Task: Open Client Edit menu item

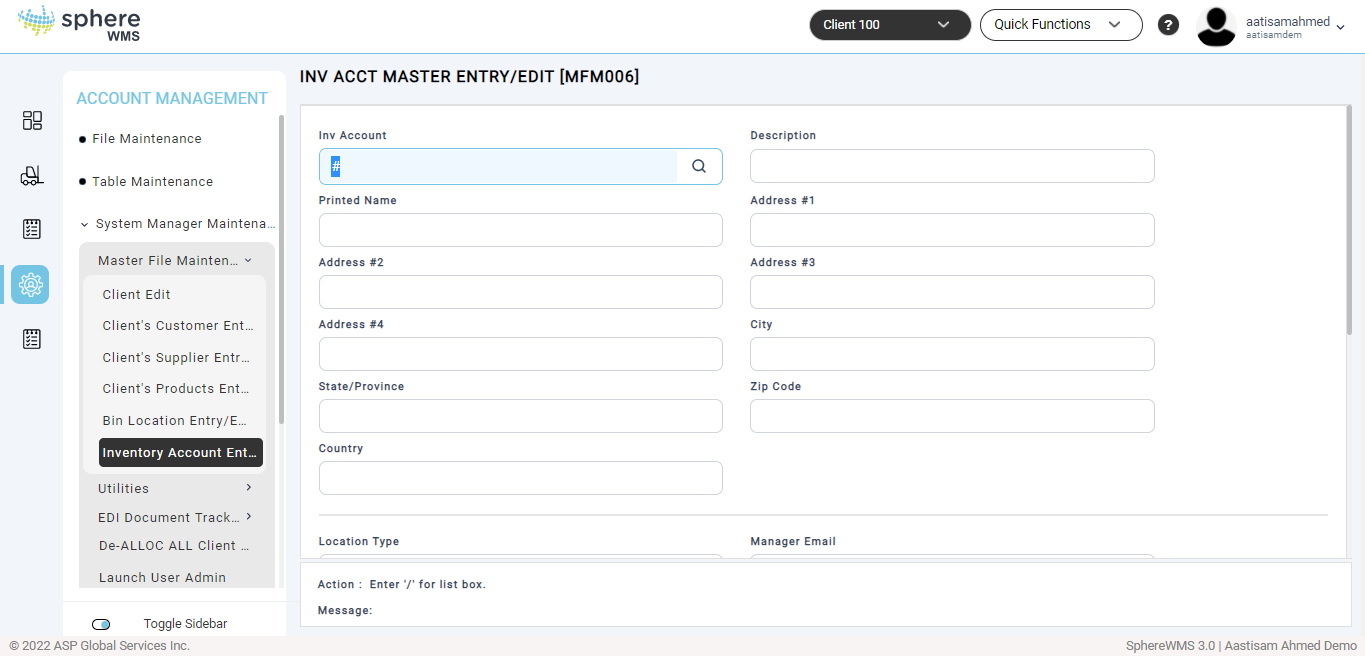Action: click(x=136, y=295)
